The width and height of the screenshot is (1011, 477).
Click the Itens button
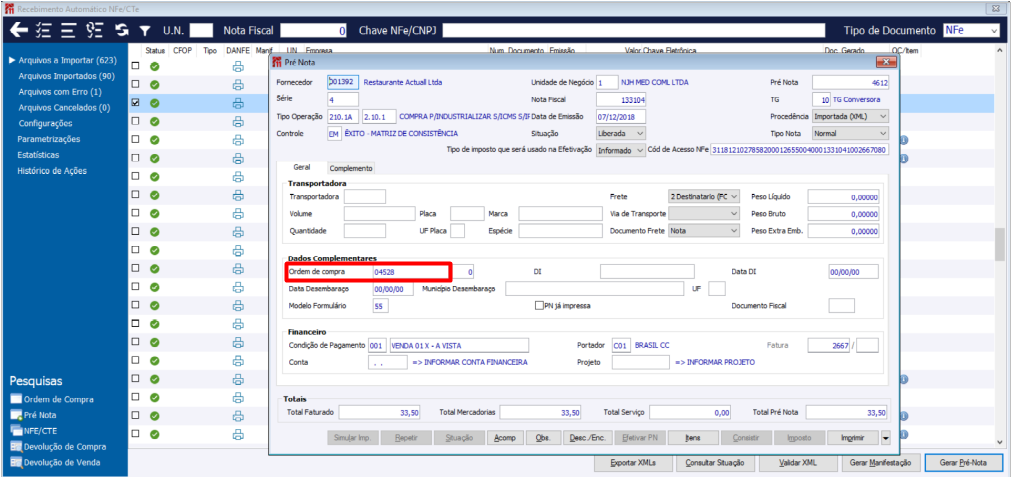coord(694,438)
